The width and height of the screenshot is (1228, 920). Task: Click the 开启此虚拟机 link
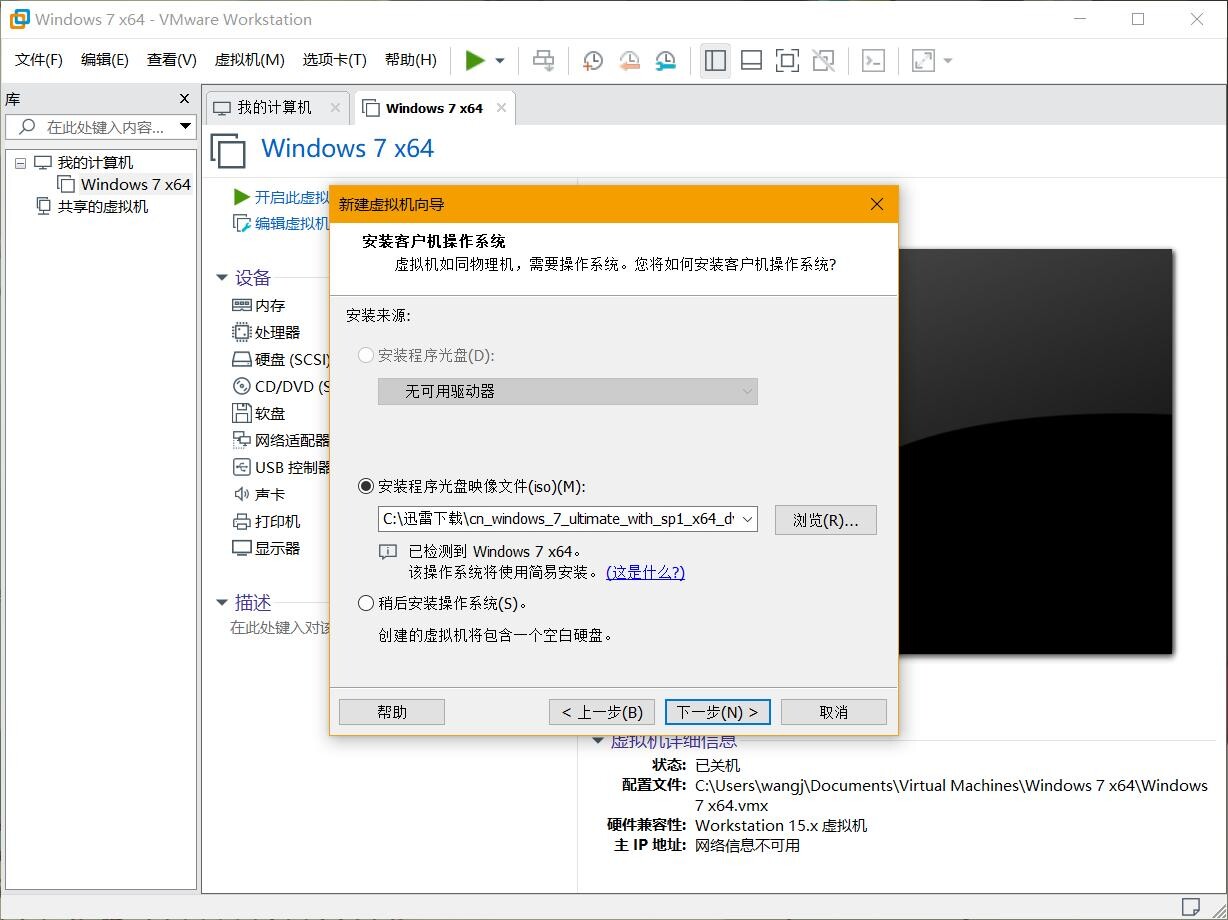[292, 197]
